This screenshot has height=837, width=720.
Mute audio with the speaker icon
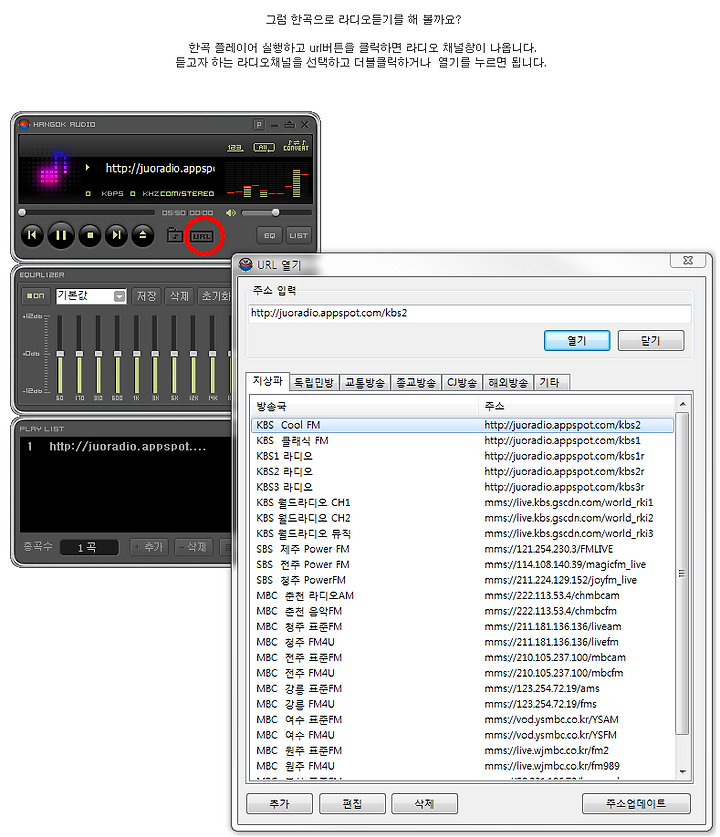(231, 213)
